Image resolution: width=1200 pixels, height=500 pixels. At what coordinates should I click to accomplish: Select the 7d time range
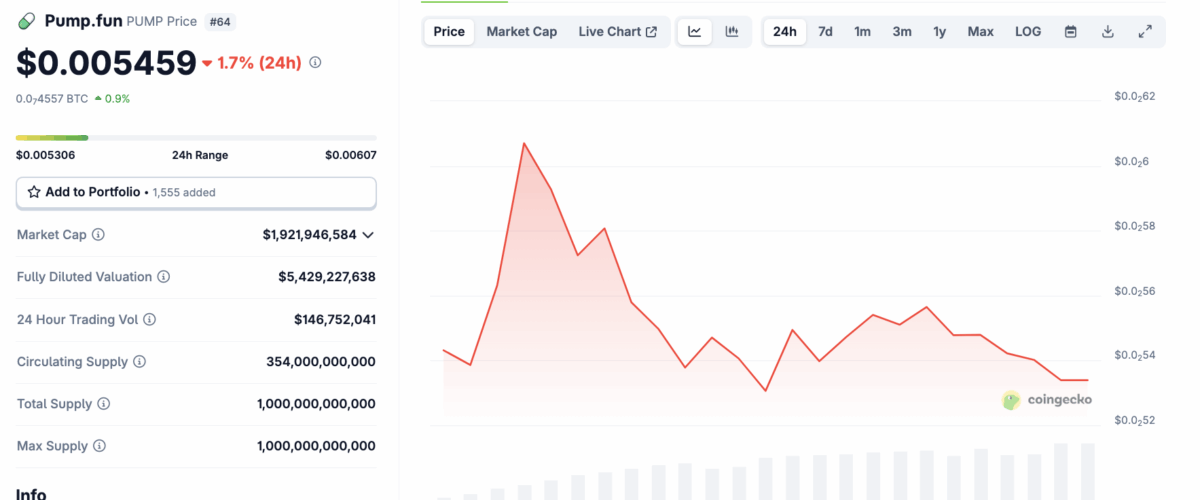pyautogui.click(x=825, y=32)
